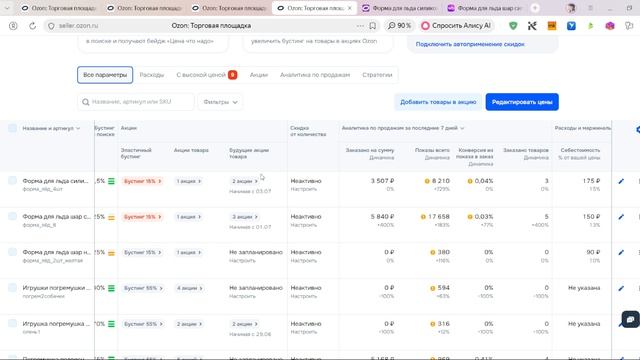The height and width of the screenshot is (360, 640).
Task: Expand the 1 акция chip in the first row
Action: [189, 181]
